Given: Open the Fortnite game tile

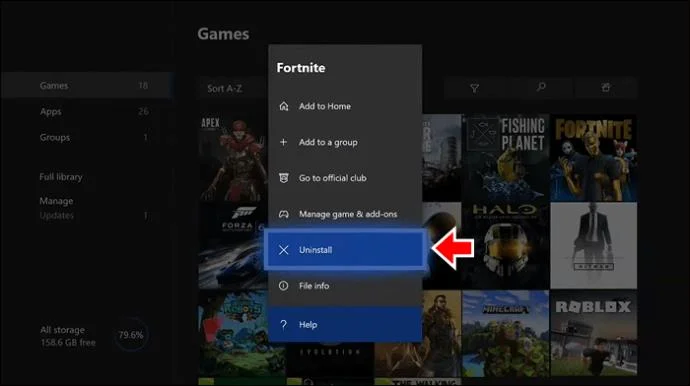Looking at the screenshot, I should pyautogui.click(x=594, y=158).
